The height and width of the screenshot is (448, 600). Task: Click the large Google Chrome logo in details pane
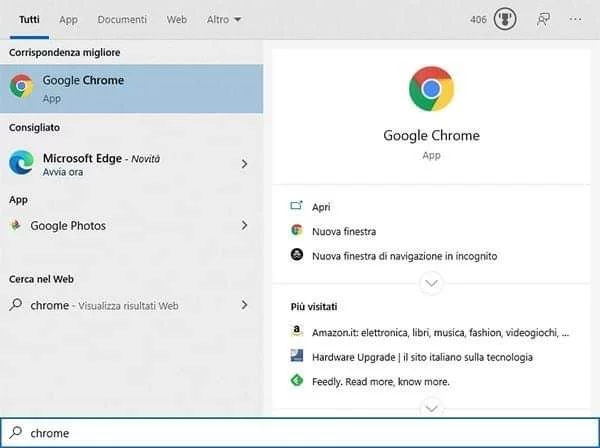pos(431,89)
